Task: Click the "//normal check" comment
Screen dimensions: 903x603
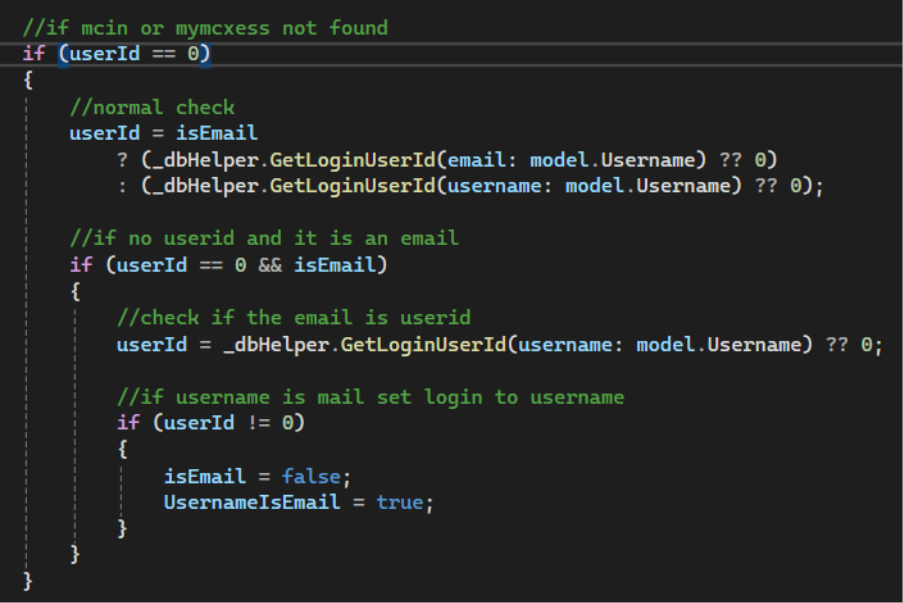Action: click(x=152, y=107)
